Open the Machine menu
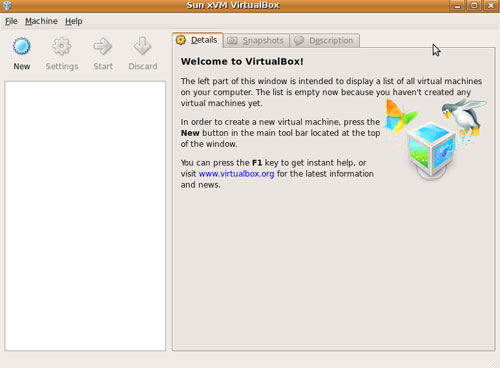500x368 pixels. pos(41,21)
